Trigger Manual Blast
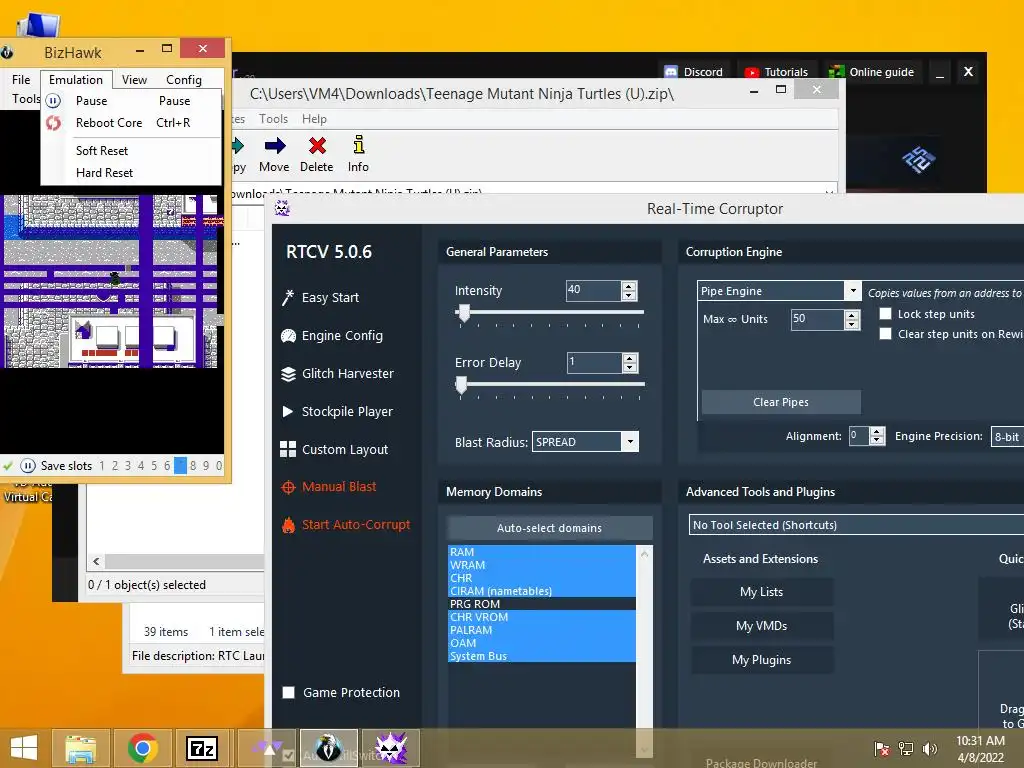 (328, 487)
